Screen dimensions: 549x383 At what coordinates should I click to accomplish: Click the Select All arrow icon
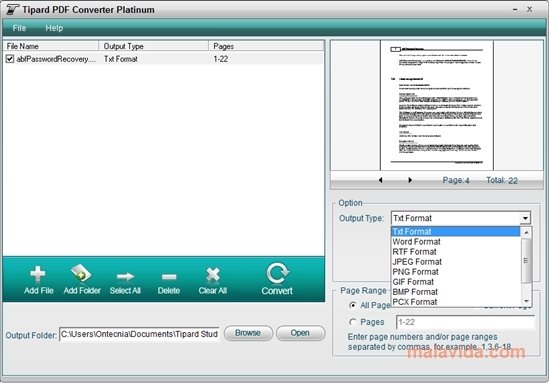pos(125,277)
